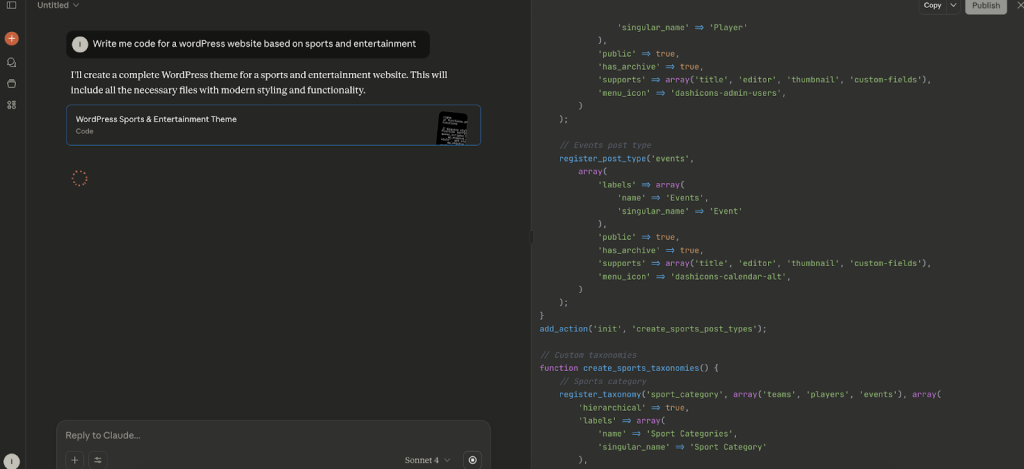
Task: Start a new chat with plus icon
Action: [11, 39]
